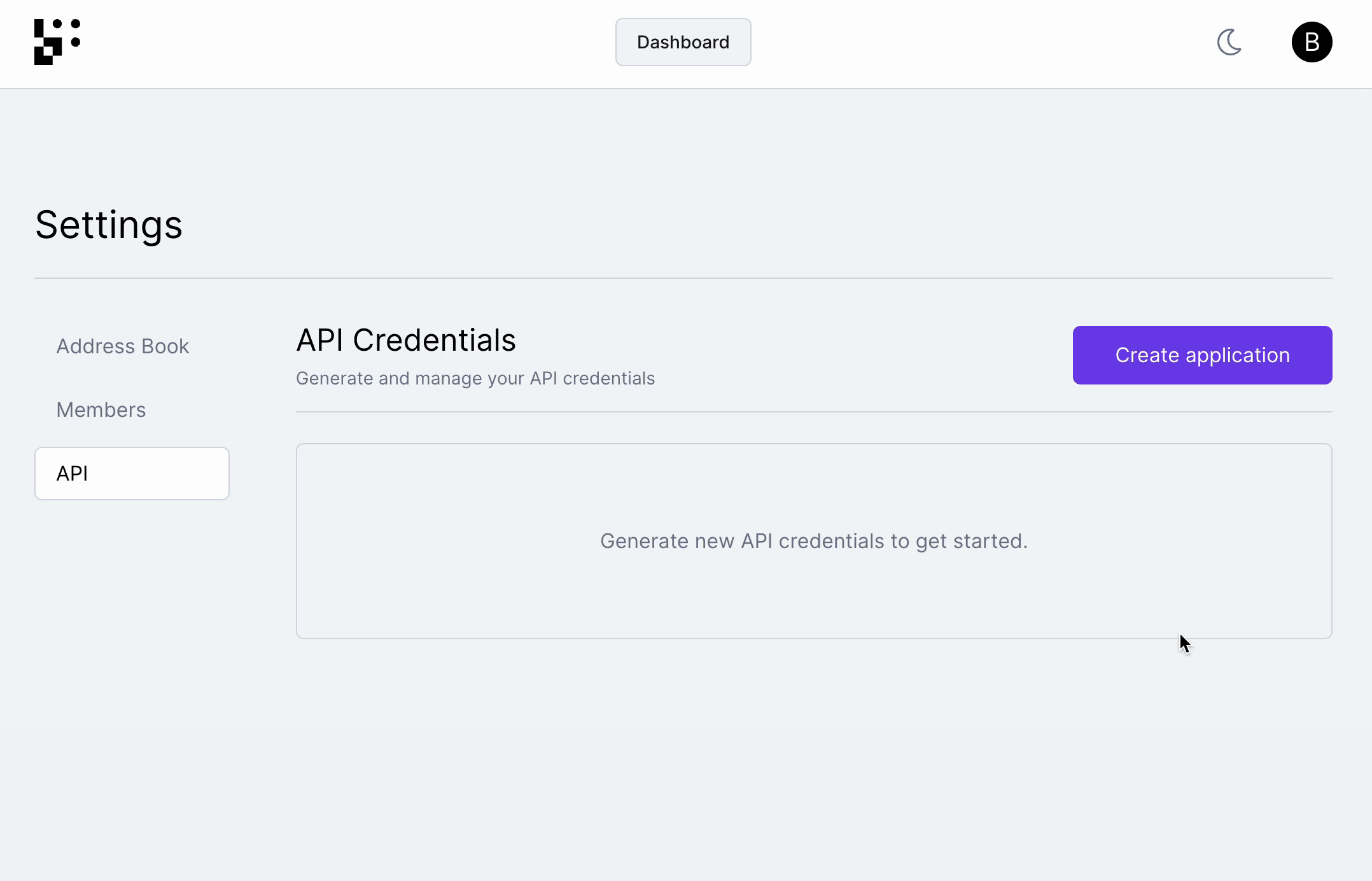Image resolution: width=1372 pixels, height=881 pixels.
Task: Open the Dashboard page
Action: [x=683, y=42]
